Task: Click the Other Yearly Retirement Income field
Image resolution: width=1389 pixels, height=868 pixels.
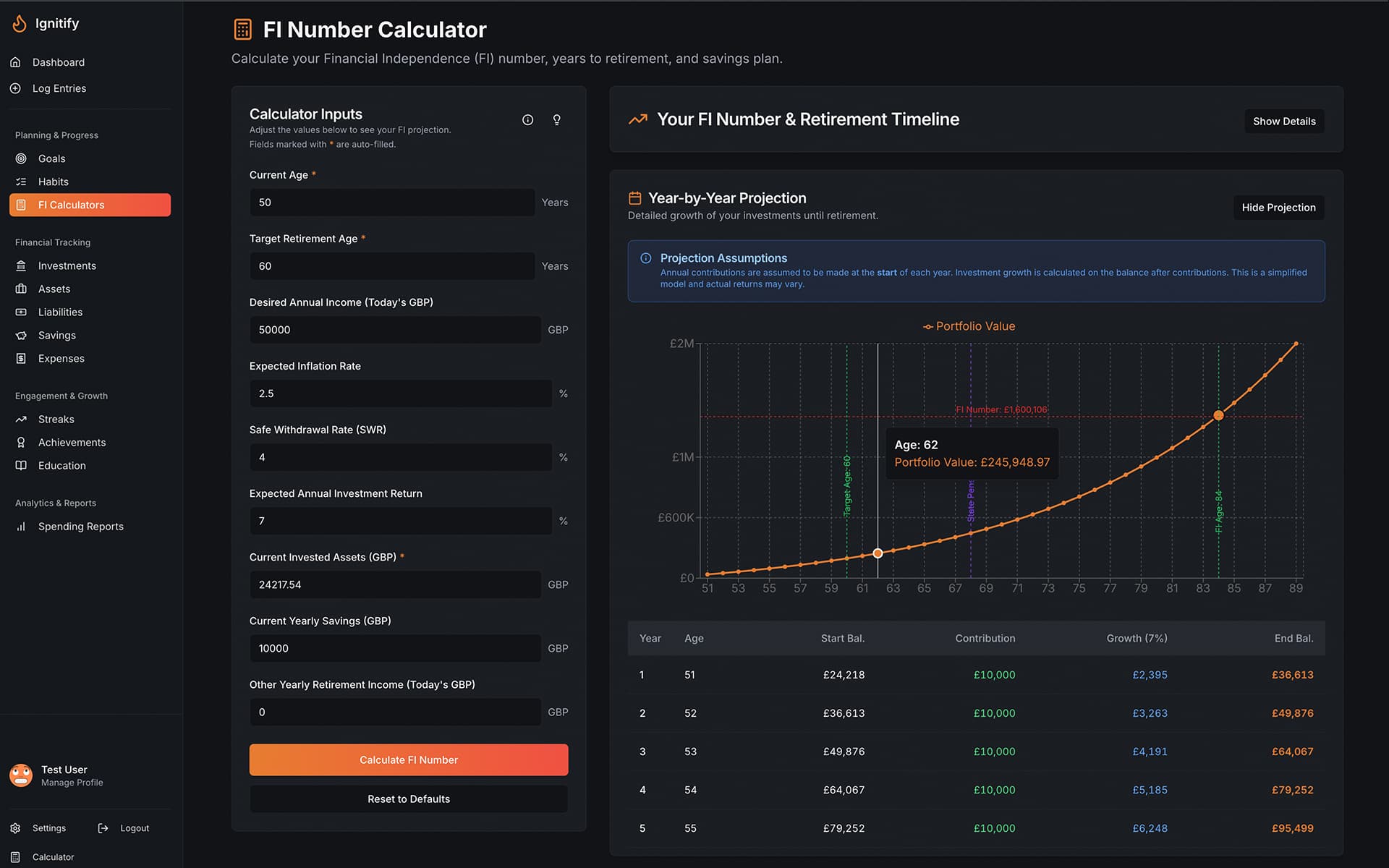Action: 395,712
